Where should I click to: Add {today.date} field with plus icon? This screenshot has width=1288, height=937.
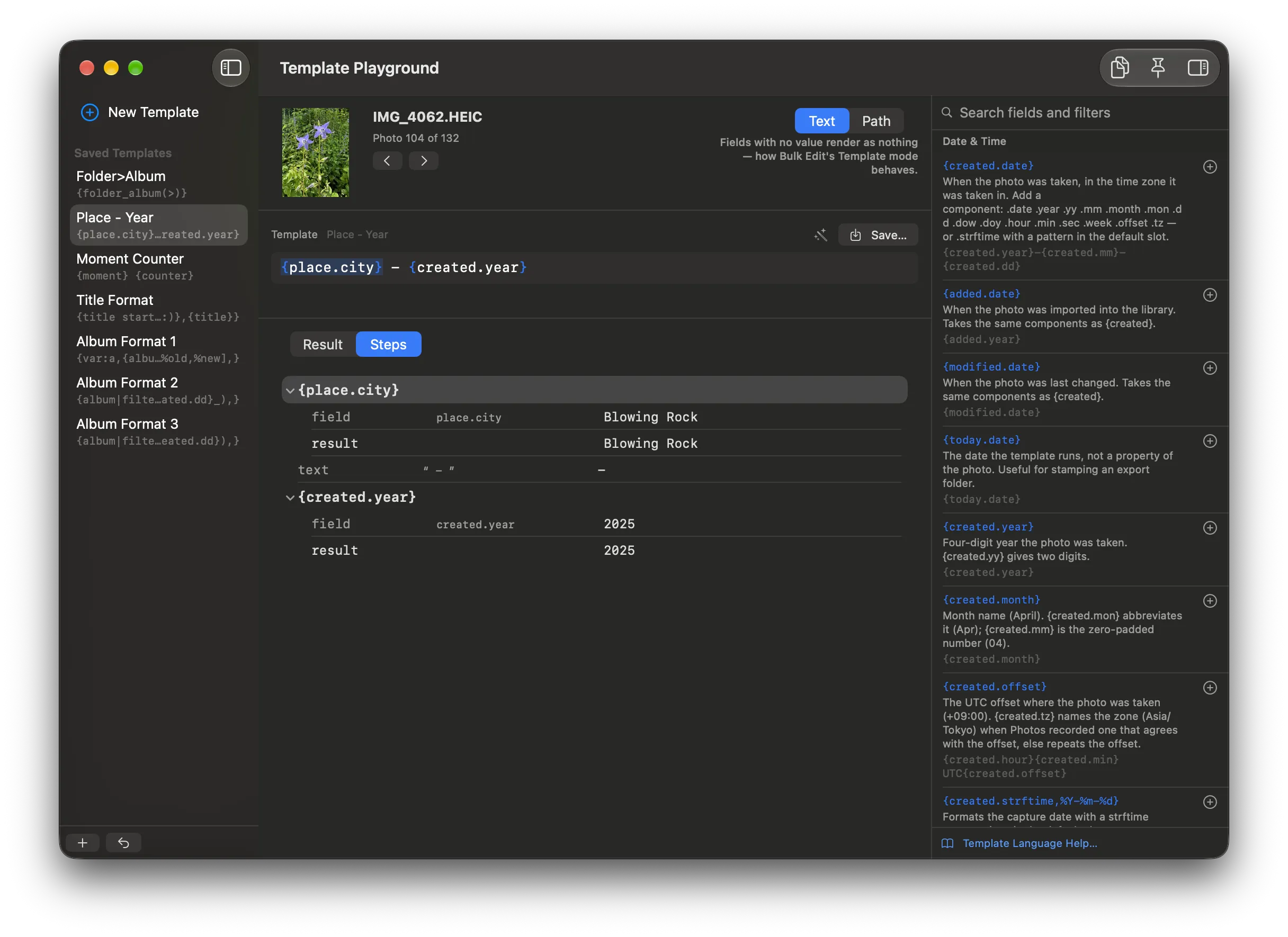(1210, 441)
